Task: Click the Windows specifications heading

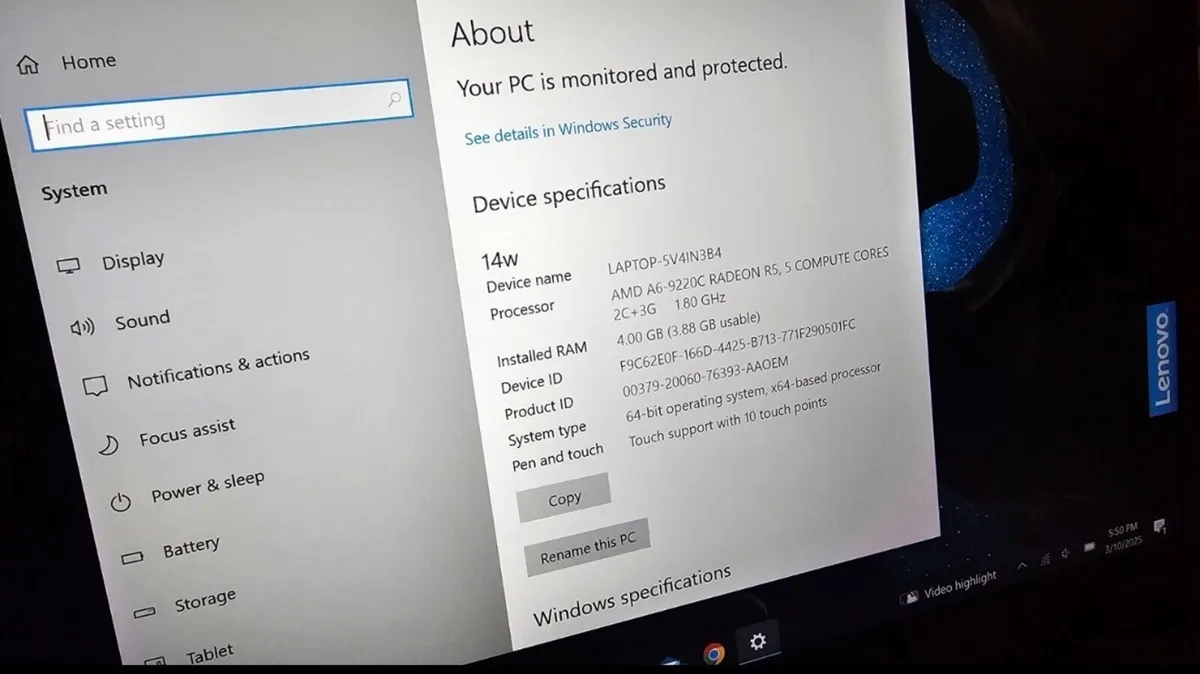Action: (632, 596)
